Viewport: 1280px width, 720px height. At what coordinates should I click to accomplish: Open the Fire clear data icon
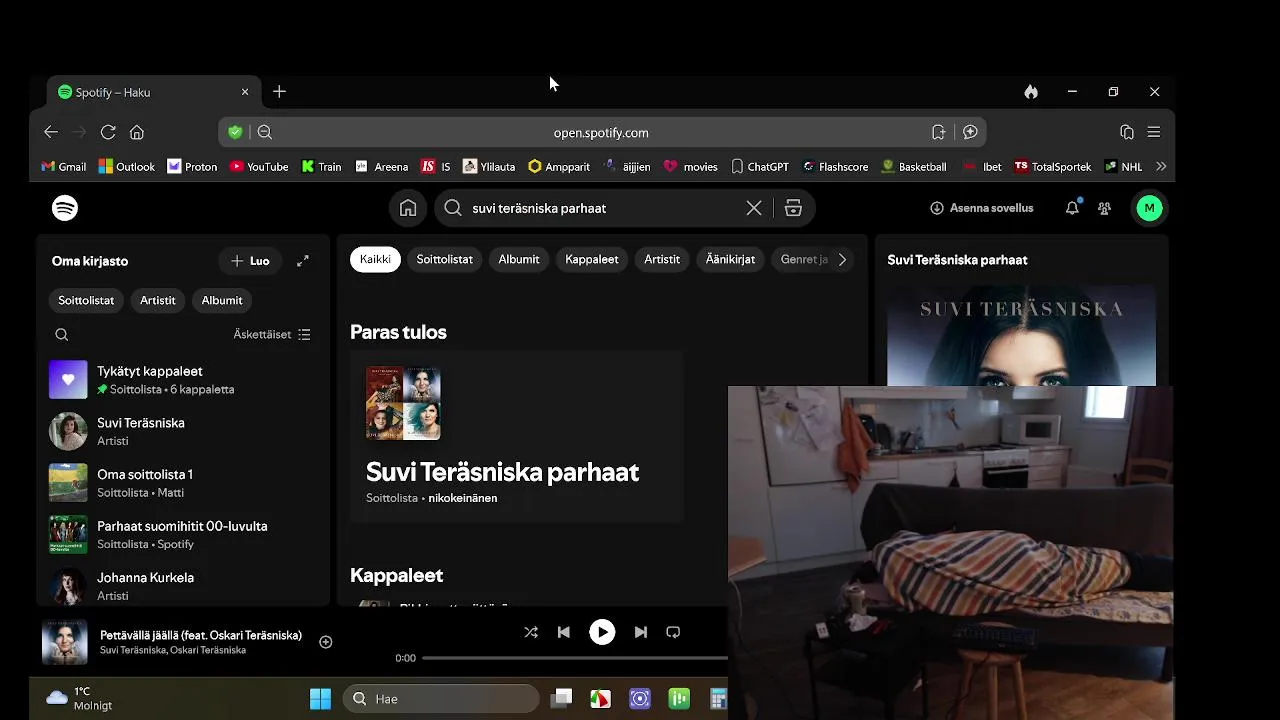tap(1031, 92)
